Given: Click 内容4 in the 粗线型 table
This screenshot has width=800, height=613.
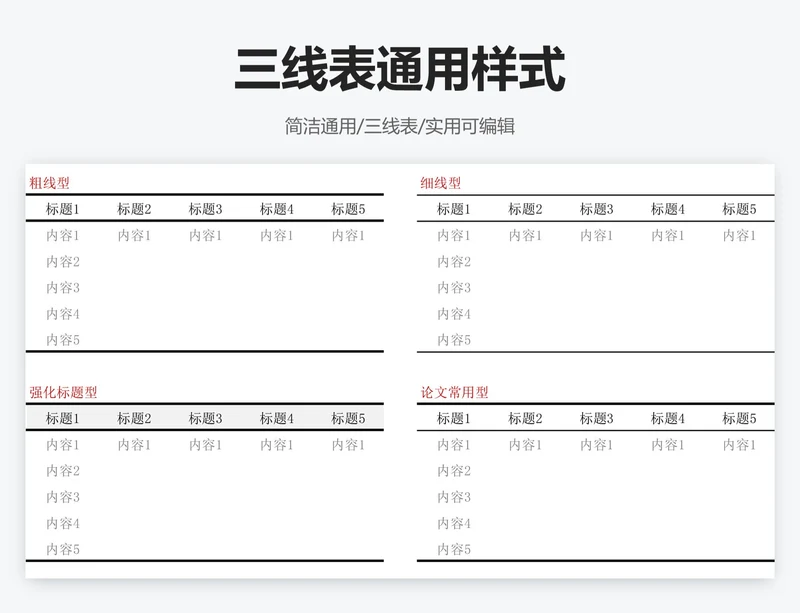Looking at the screenshot, I should (x=63, y=313).
